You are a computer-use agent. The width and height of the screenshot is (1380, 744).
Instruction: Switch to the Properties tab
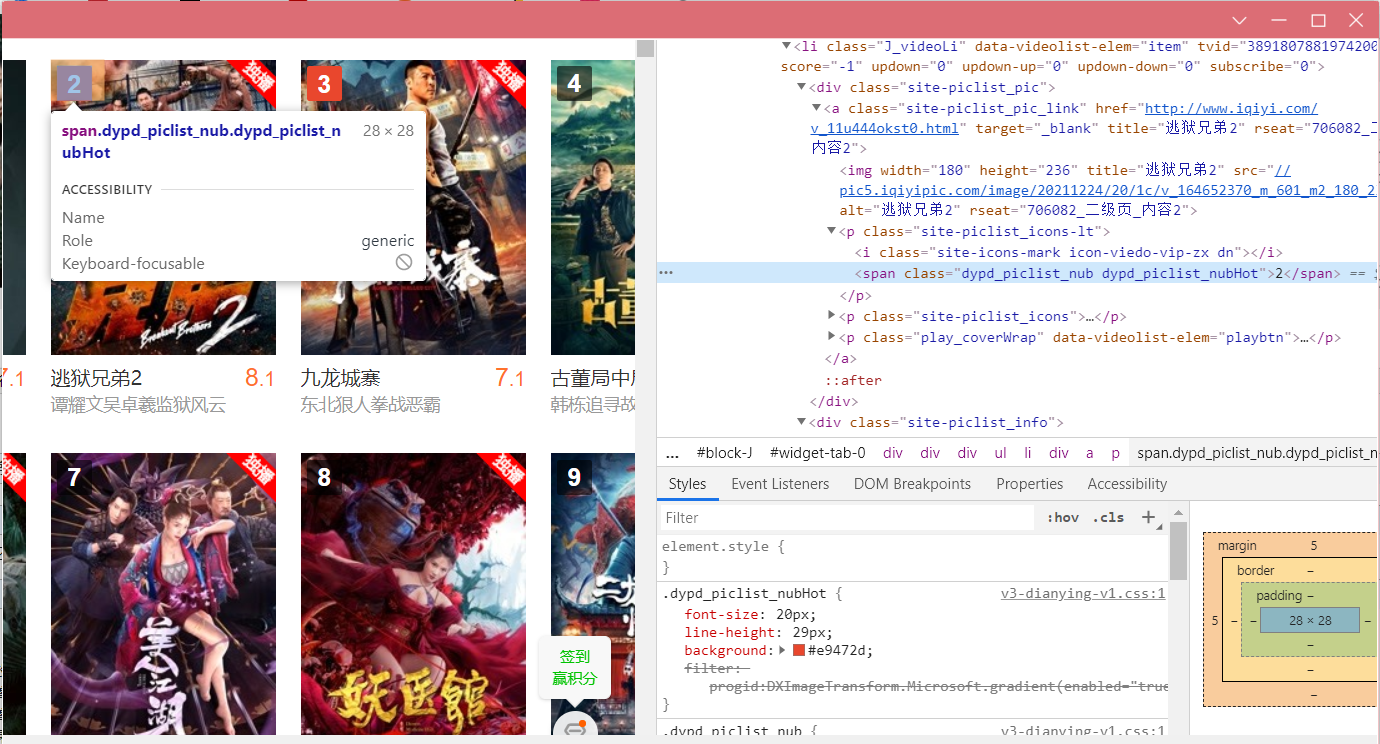1029,484
